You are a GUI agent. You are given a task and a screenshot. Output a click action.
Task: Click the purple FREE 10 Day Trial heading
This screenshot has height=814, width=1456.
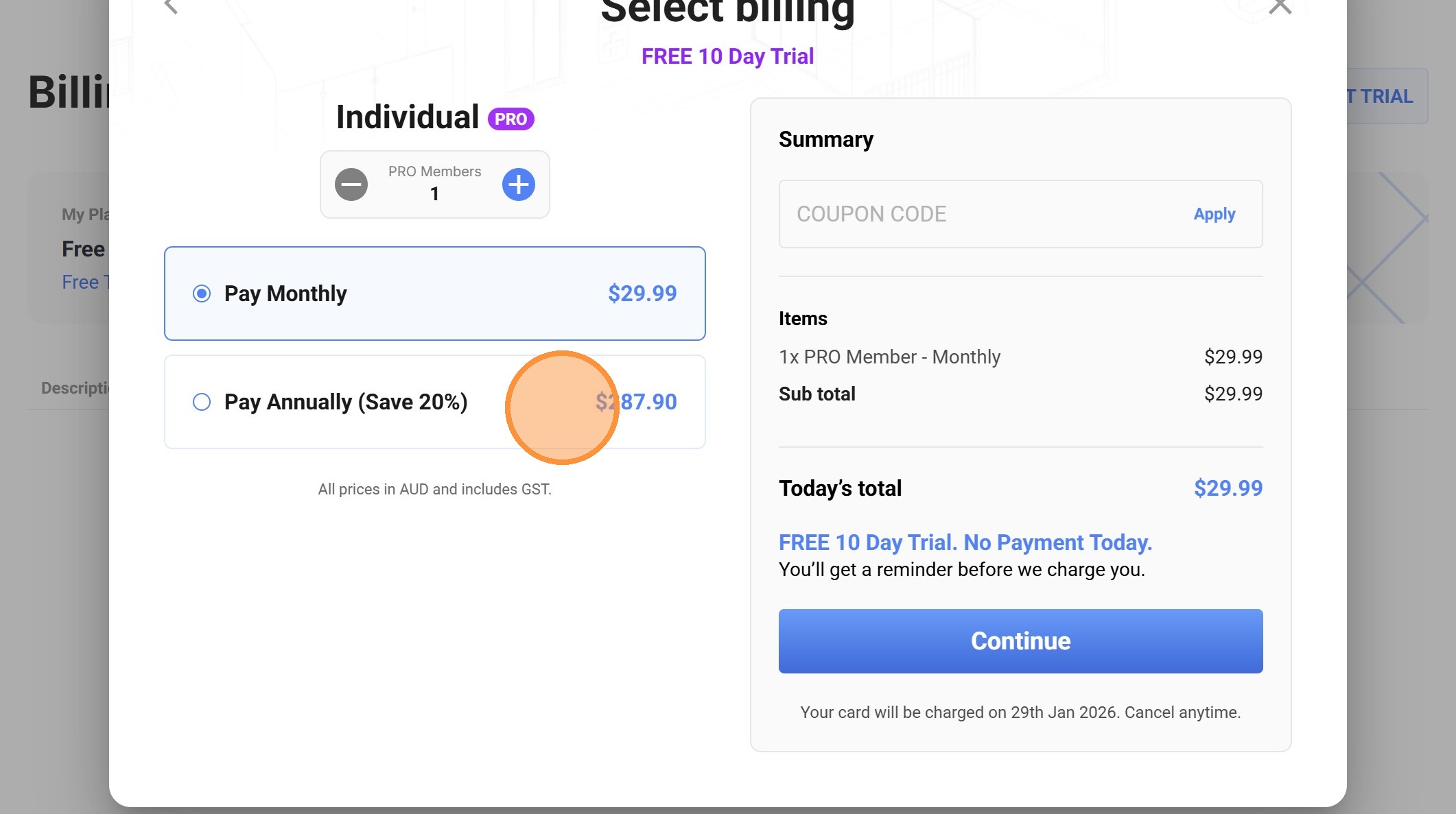[x=727, y=56]
